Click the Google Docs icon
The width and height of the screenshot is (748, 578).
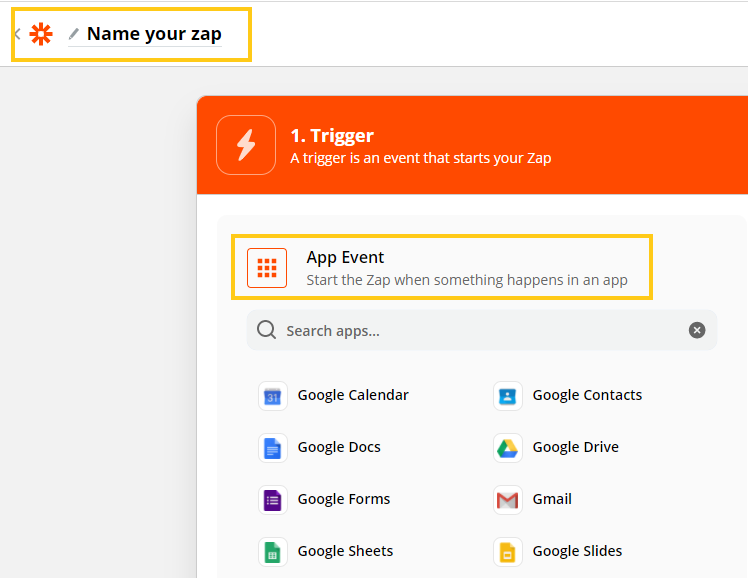(x=273, y=448)
